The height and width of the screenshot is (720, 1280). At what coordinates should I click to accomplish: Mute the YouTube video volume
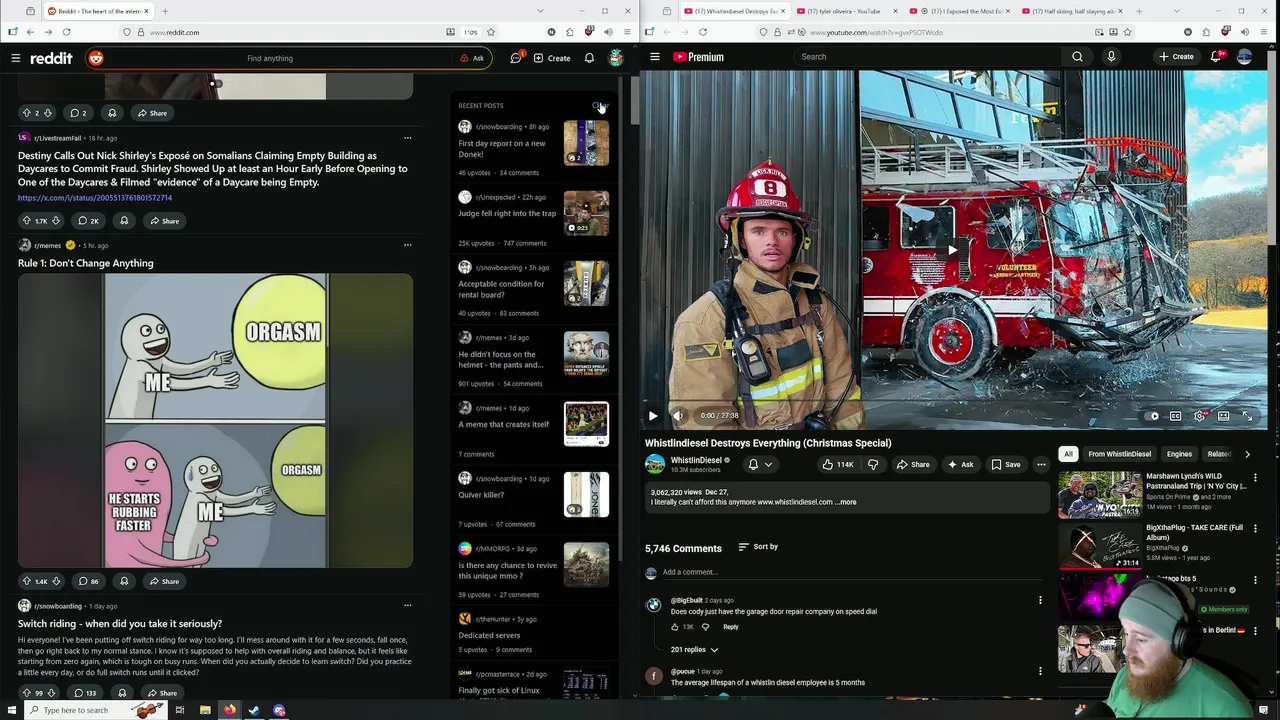tap(678, 416)
